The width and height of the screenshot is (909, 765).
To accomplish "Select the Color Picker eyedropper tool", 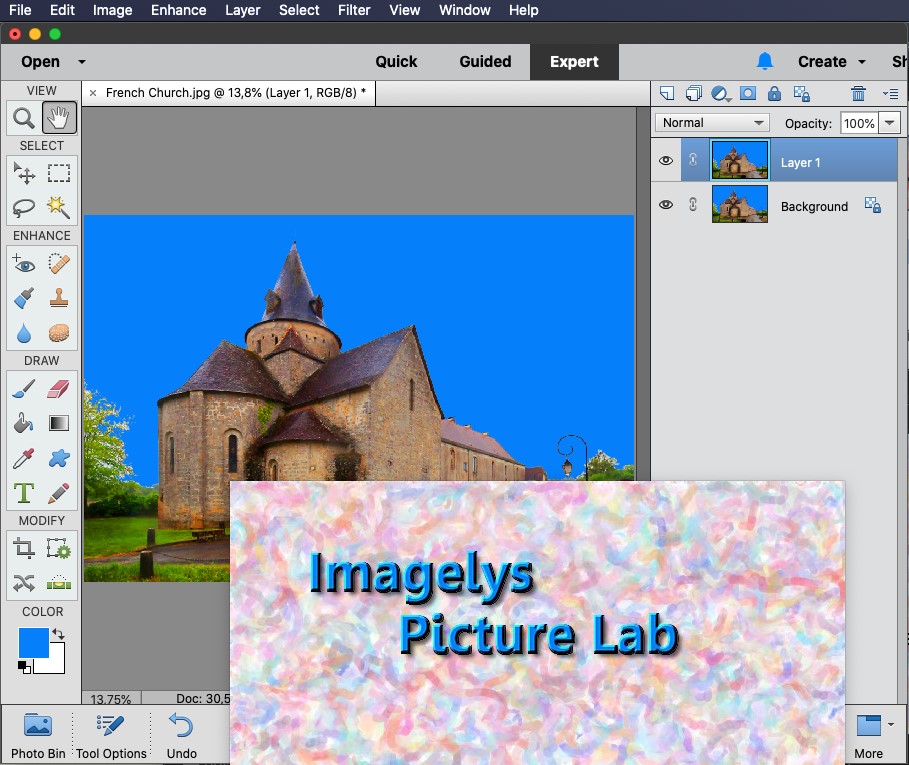I will pos(24,458).
